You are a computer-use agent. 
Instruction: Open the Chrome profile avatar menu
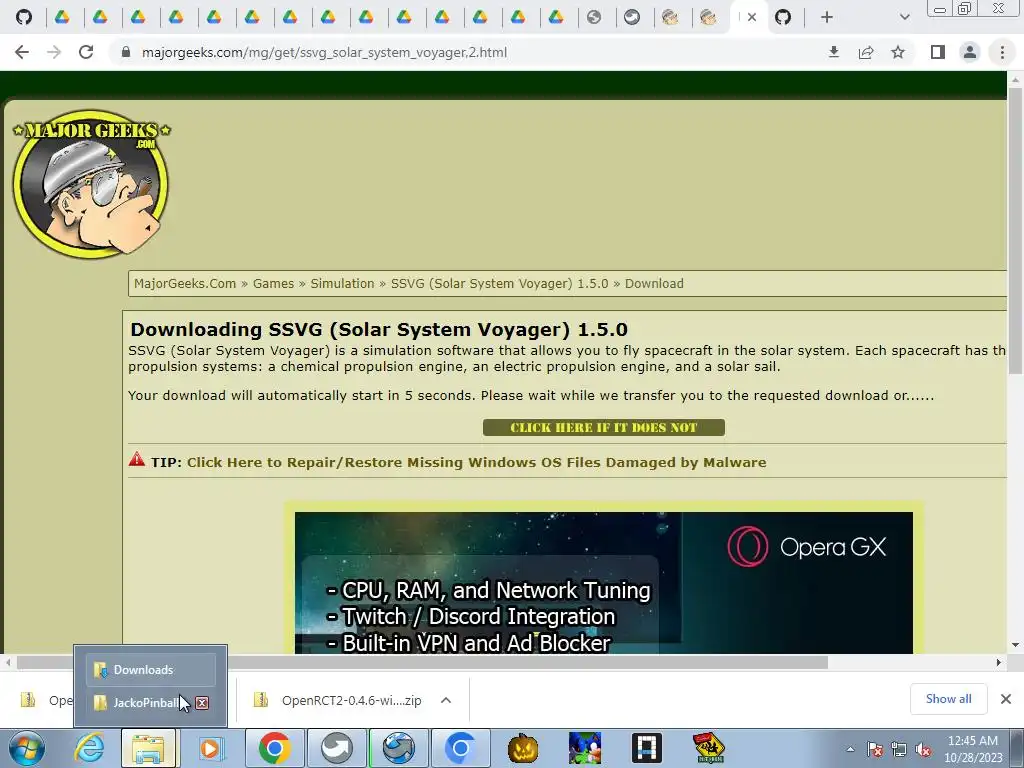(970, 52)
